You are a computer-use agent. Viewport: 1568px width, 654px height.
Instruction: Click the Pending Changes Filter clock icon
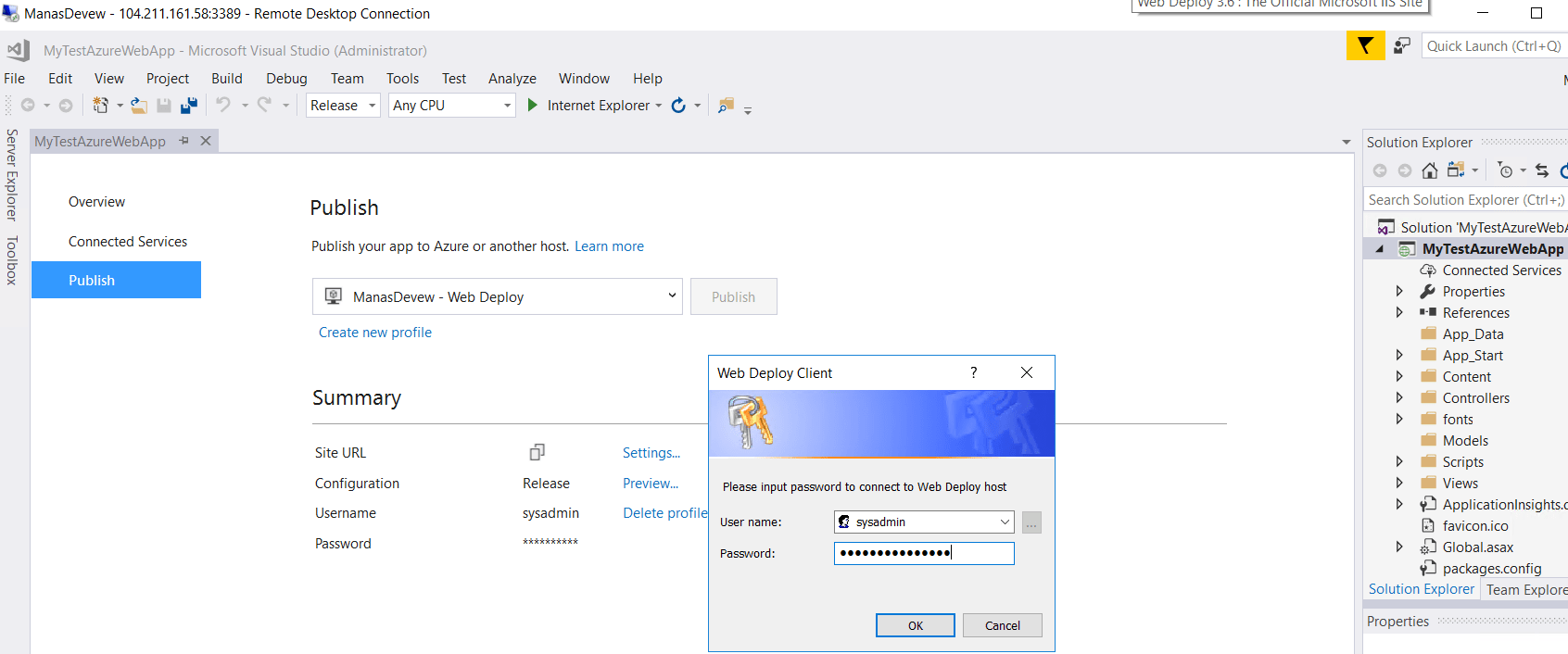click(1505, 170)
